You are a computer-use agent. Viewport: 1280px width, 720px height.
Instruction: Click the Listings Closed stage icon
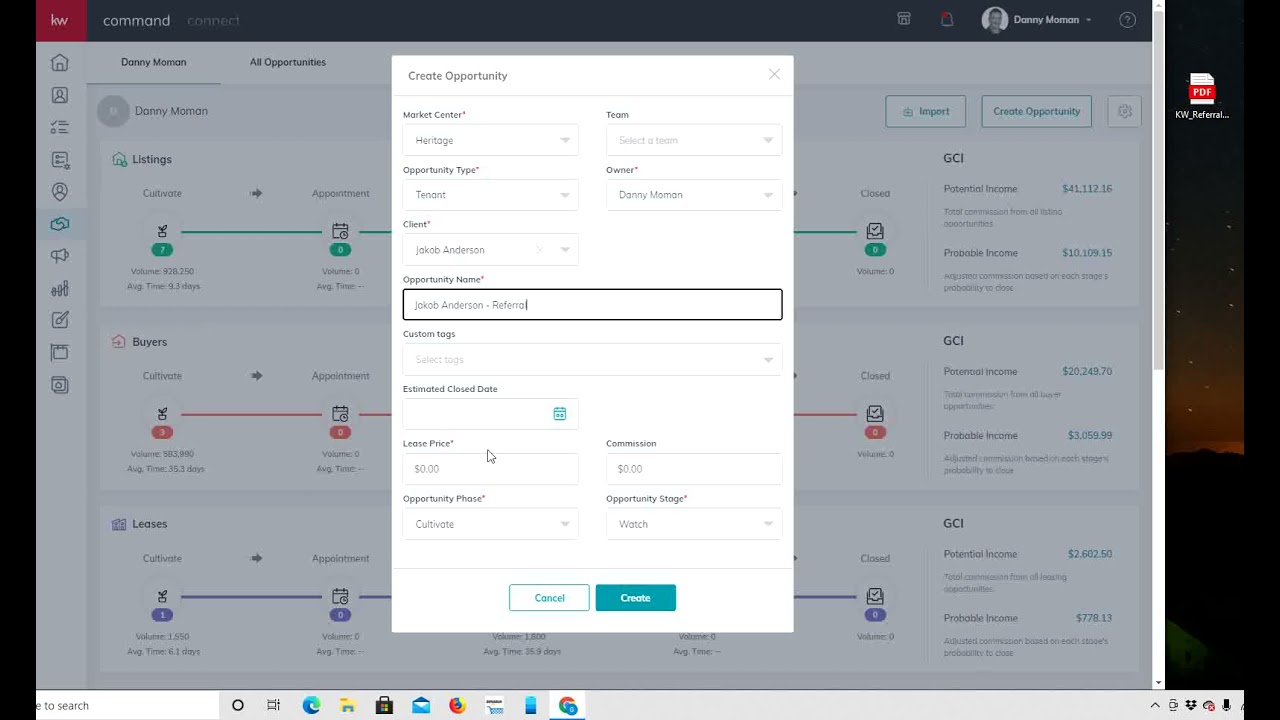click(875, 231)
